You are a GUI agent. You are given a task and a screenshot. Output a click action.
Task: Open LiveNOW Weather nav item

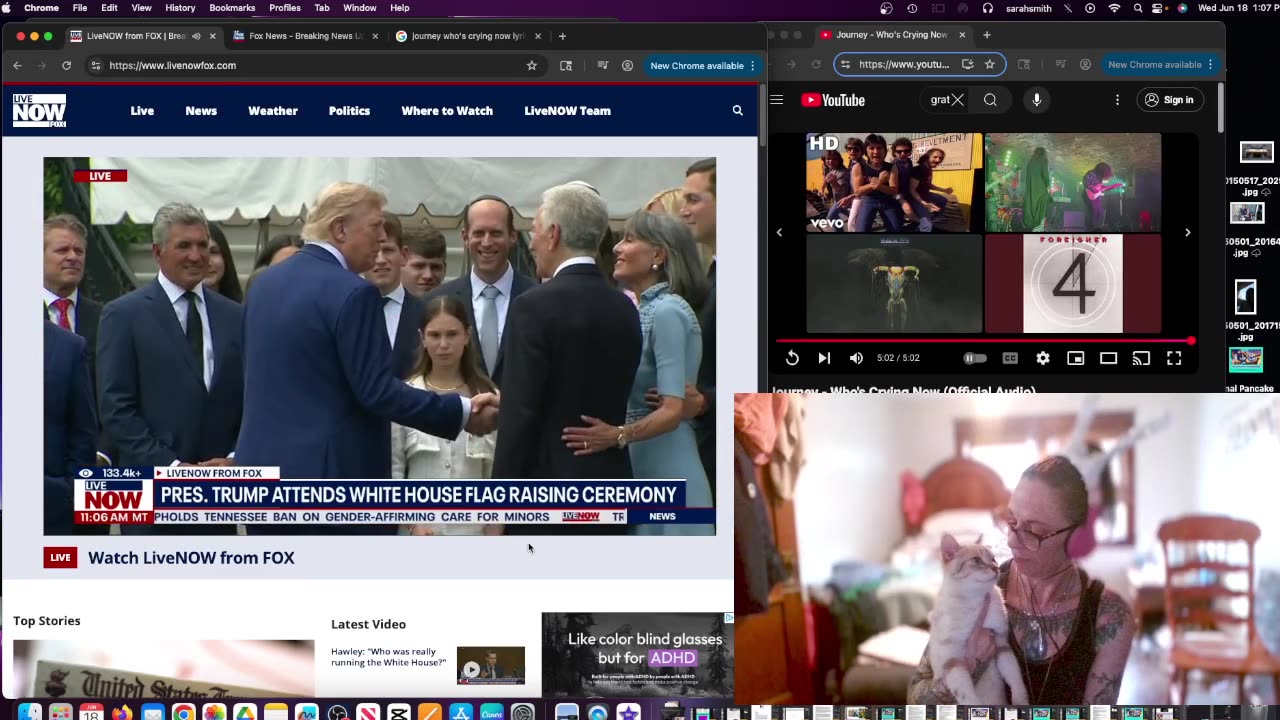pos(273,111)
